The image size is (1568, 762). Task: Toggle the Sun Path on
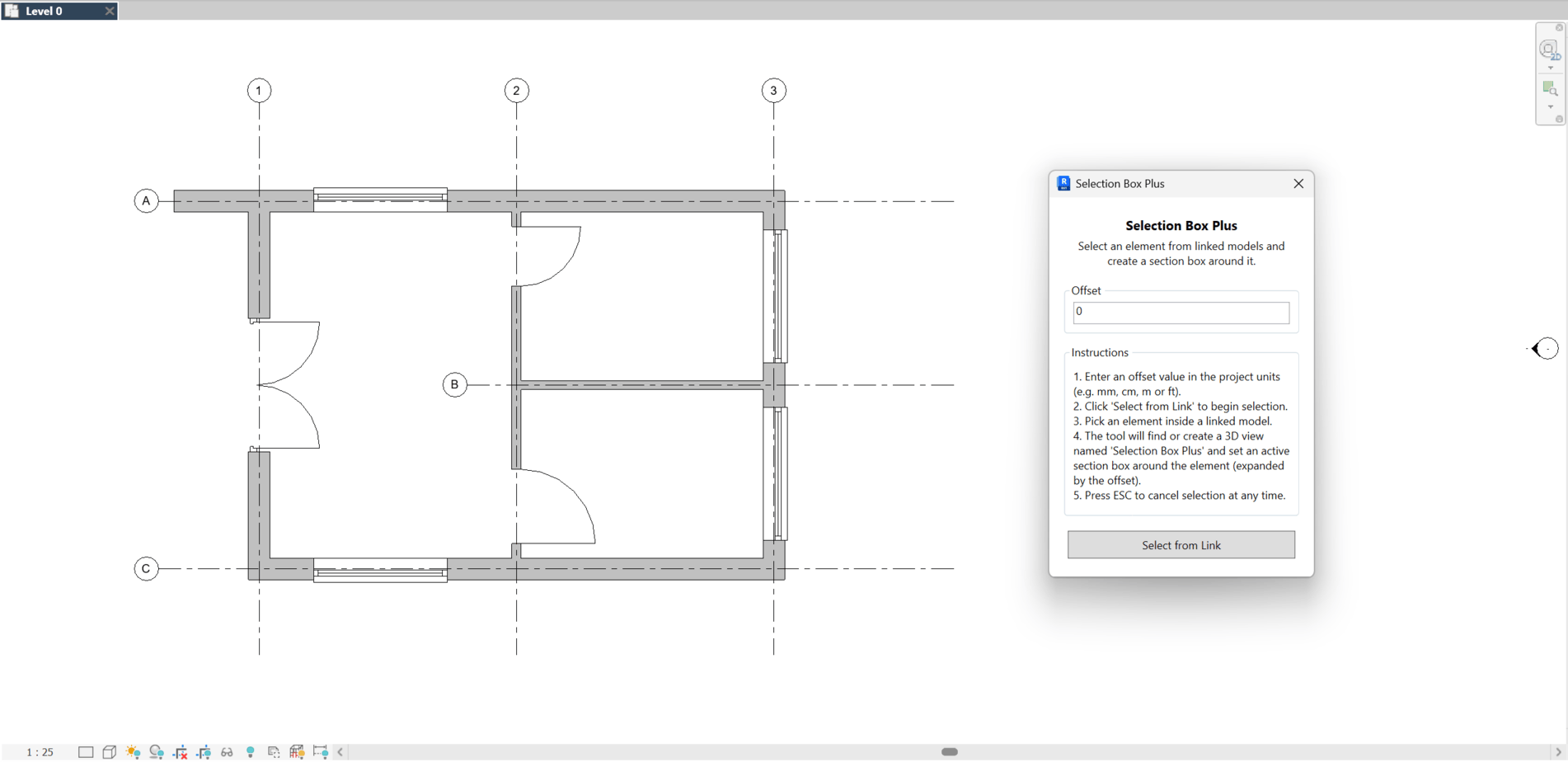[x=133, y=751]
